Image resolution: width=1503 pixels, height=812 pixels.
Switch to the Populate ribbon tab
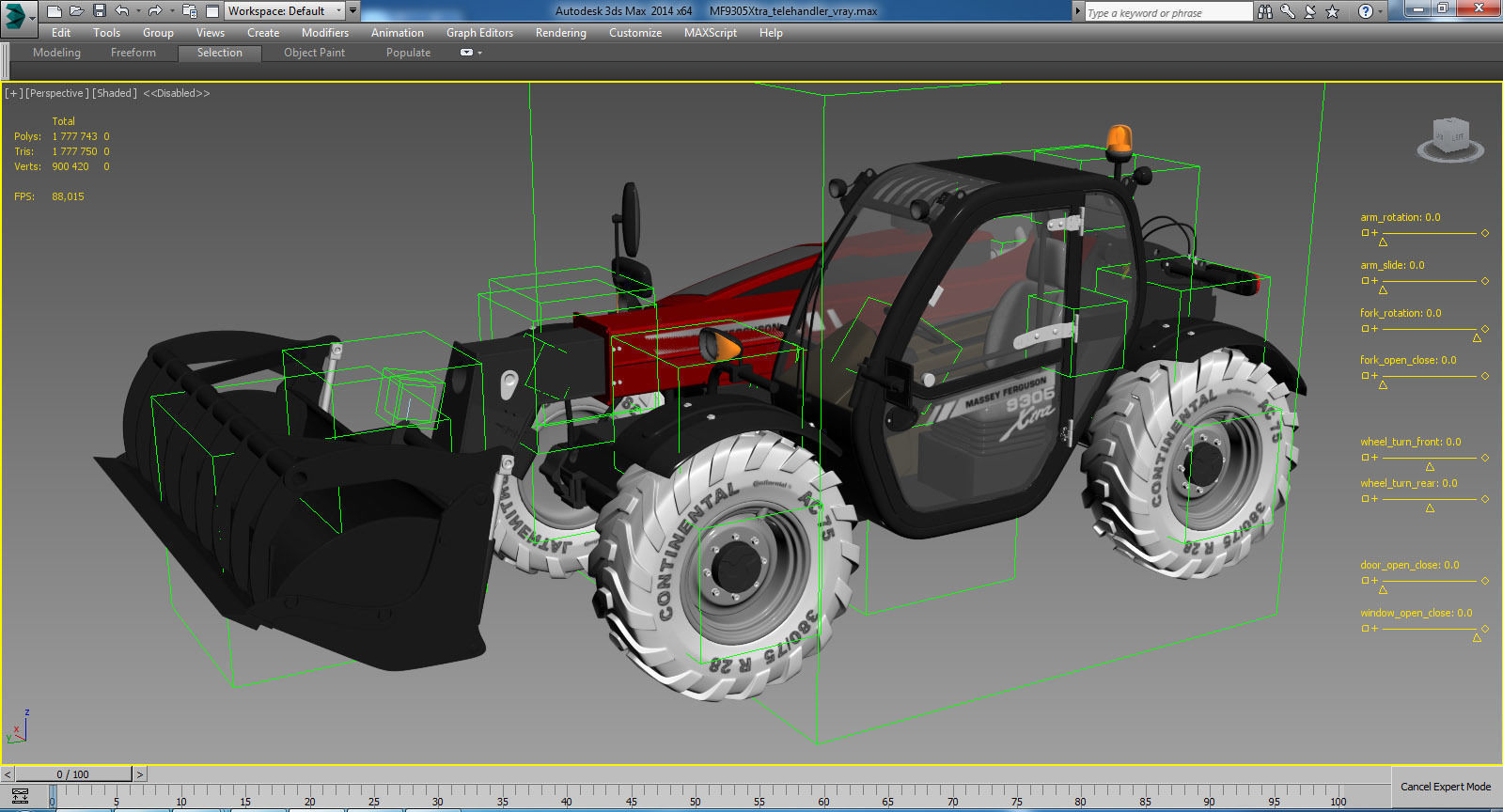[408, 53]
